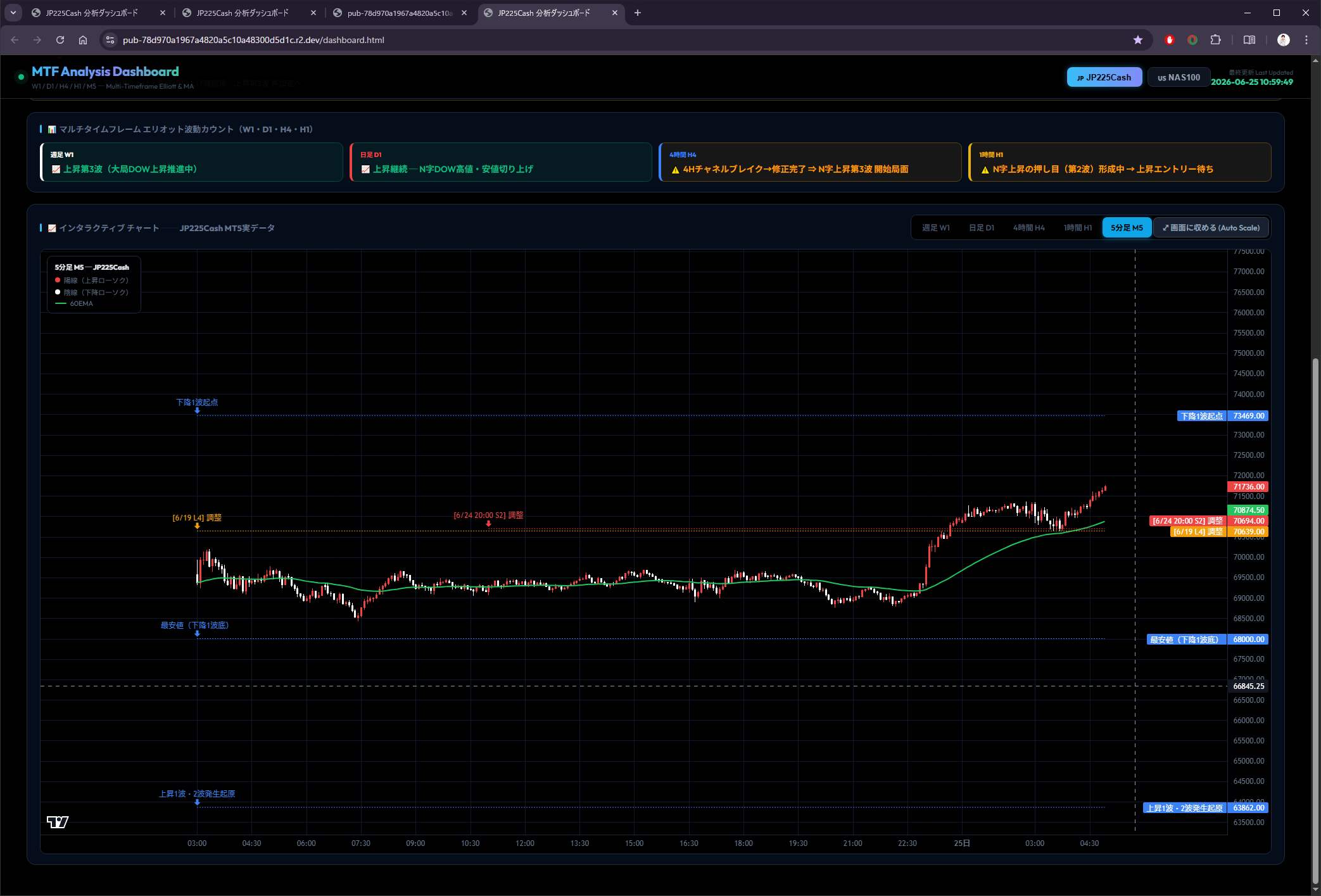Open the Chrome three-dot menu
1321x896 pixels.
[1306, 40]
